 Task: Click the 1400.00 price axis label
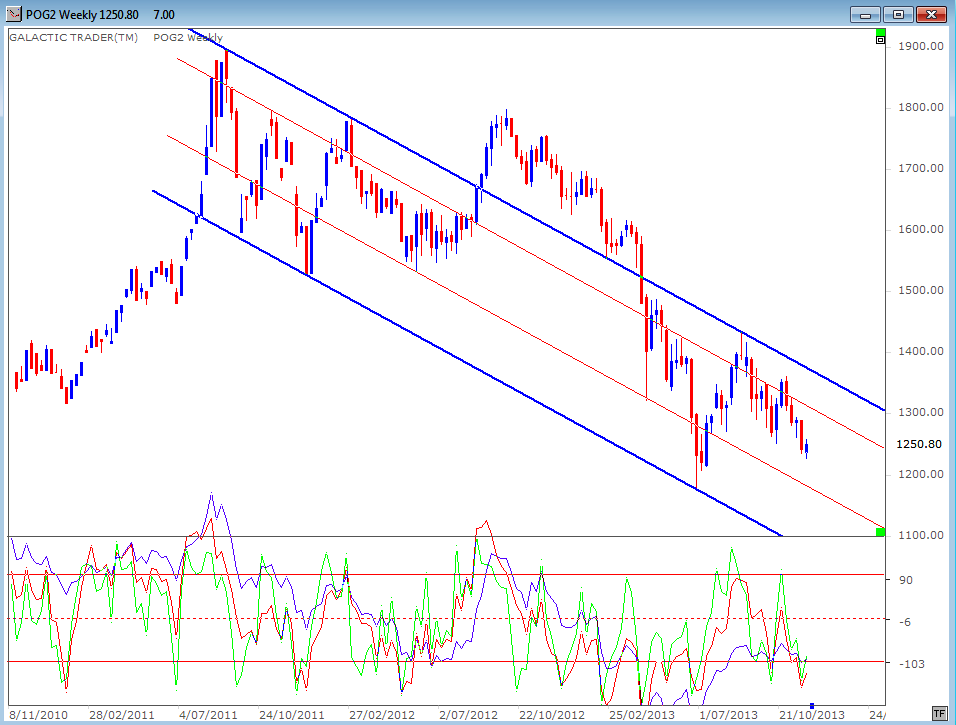tap(921, 351)
